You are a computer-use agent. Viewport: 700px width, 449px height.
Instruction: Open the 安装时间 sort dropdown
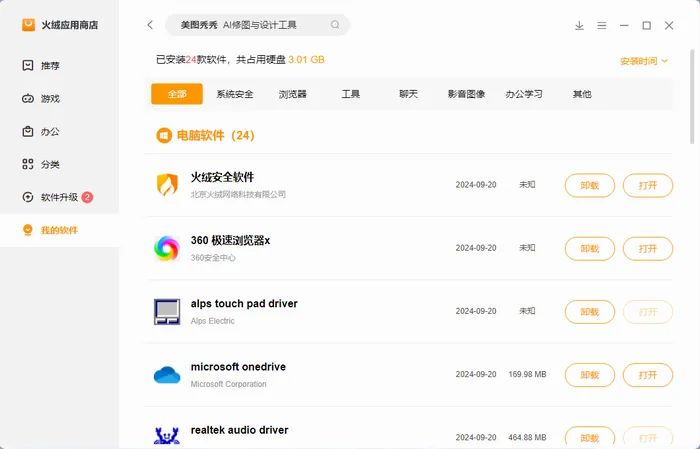(x=644, y=61)
